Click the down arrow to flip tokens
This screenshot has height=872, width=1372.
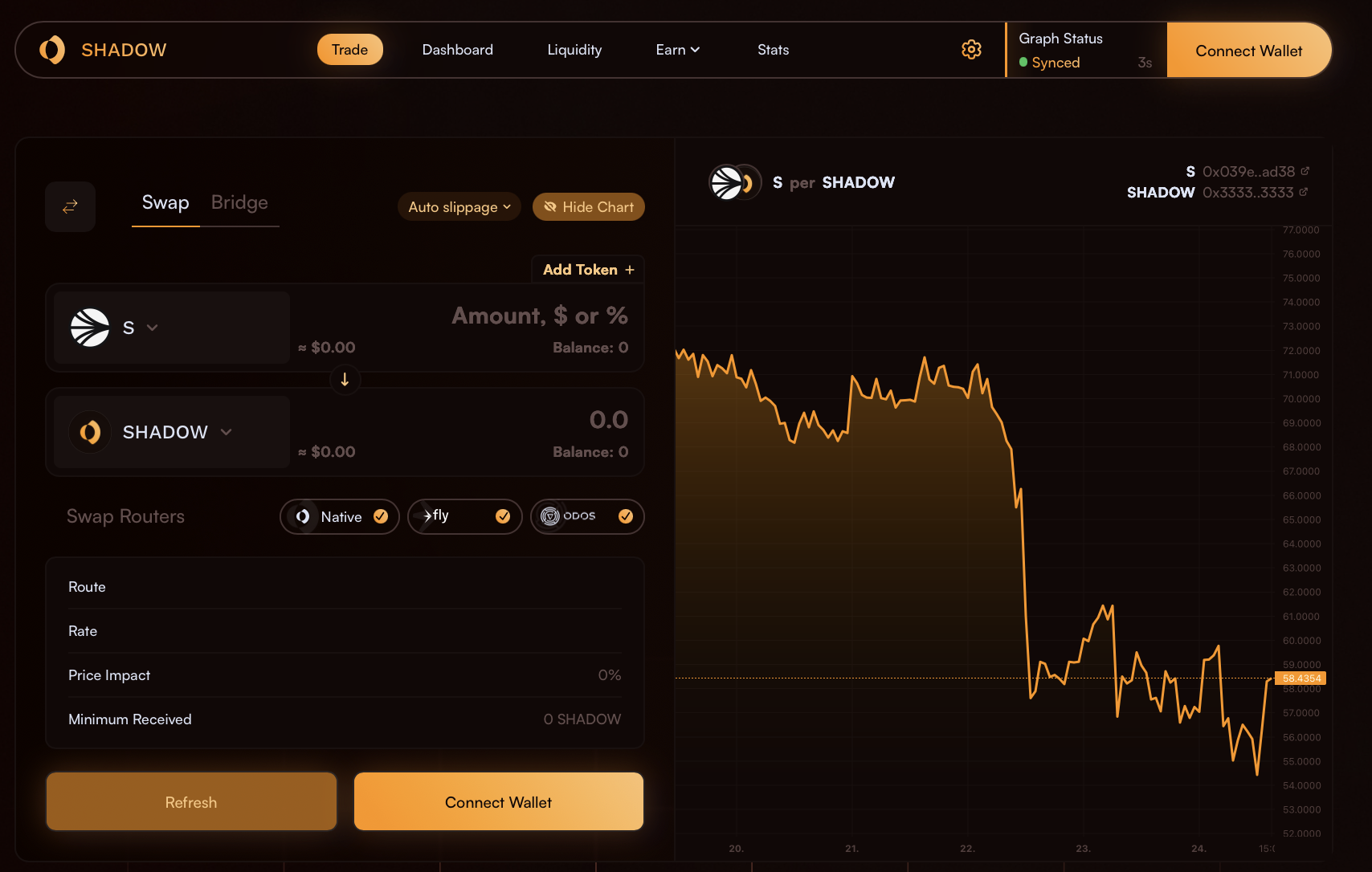(345, 379)
